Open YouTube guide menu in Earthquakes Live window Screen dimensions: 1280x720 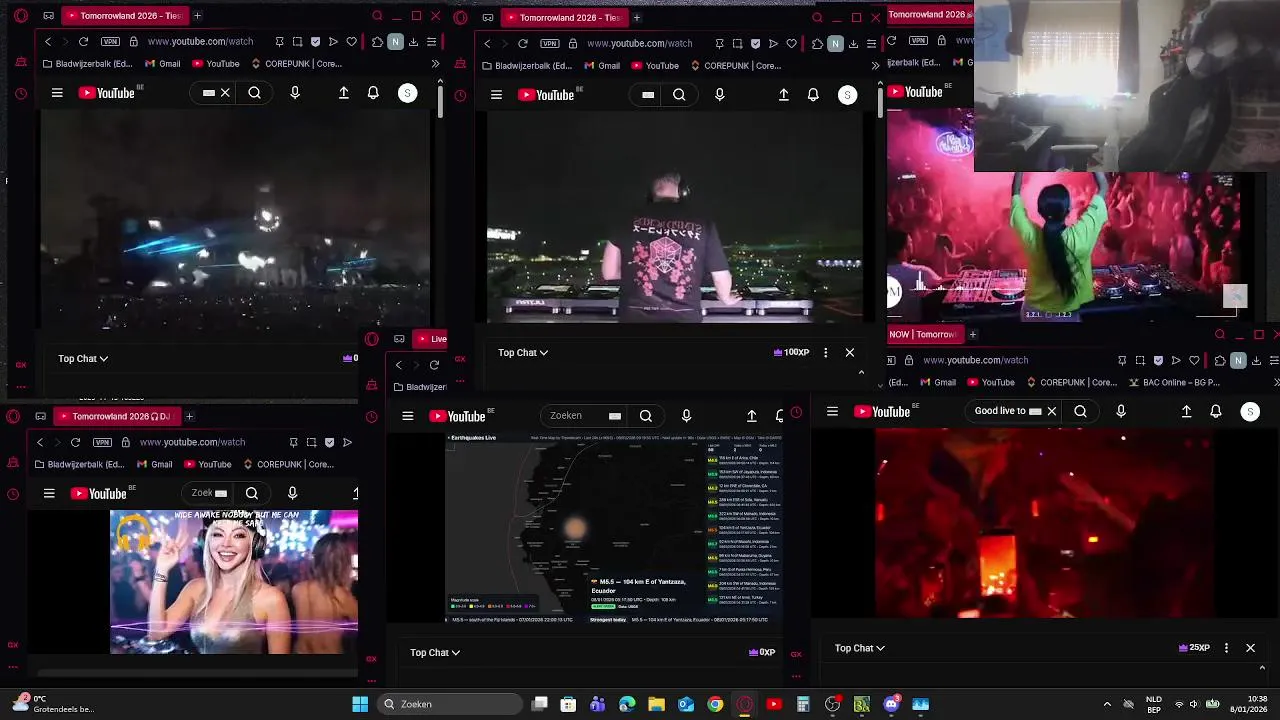click(x=408, y=416)
